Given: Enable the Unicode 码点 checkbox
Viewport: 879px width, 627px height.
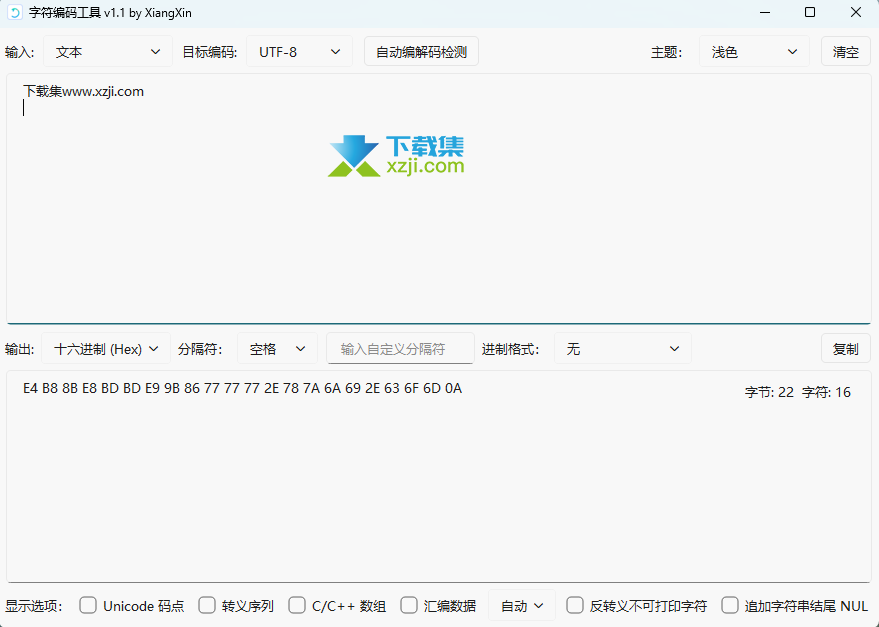Looking at the screenshot, I should [x=88, y=605].
